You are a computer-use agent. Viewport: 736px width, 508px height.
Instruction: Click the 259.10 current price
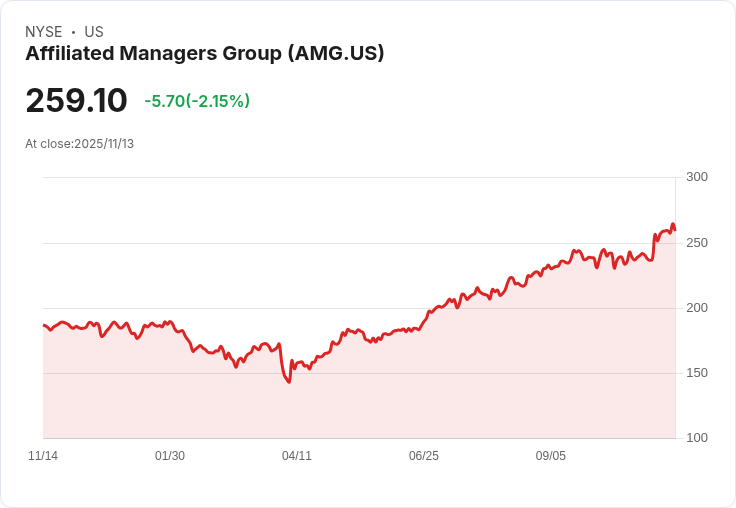[76, 101]
